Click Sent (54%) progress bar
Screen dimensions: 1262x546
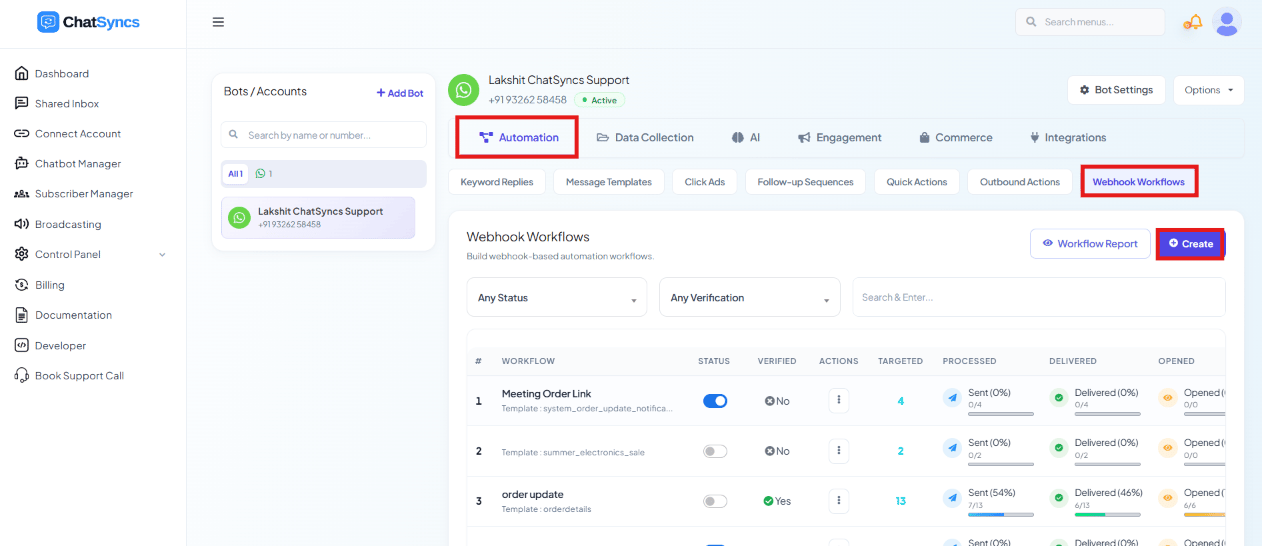pos(1001,514)
